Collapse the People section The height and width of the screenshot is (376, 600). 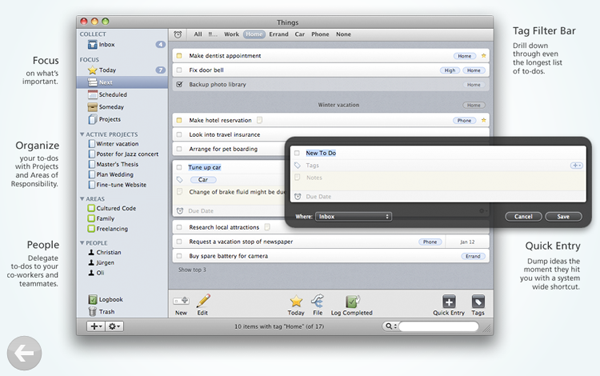[x=82, y=243]
